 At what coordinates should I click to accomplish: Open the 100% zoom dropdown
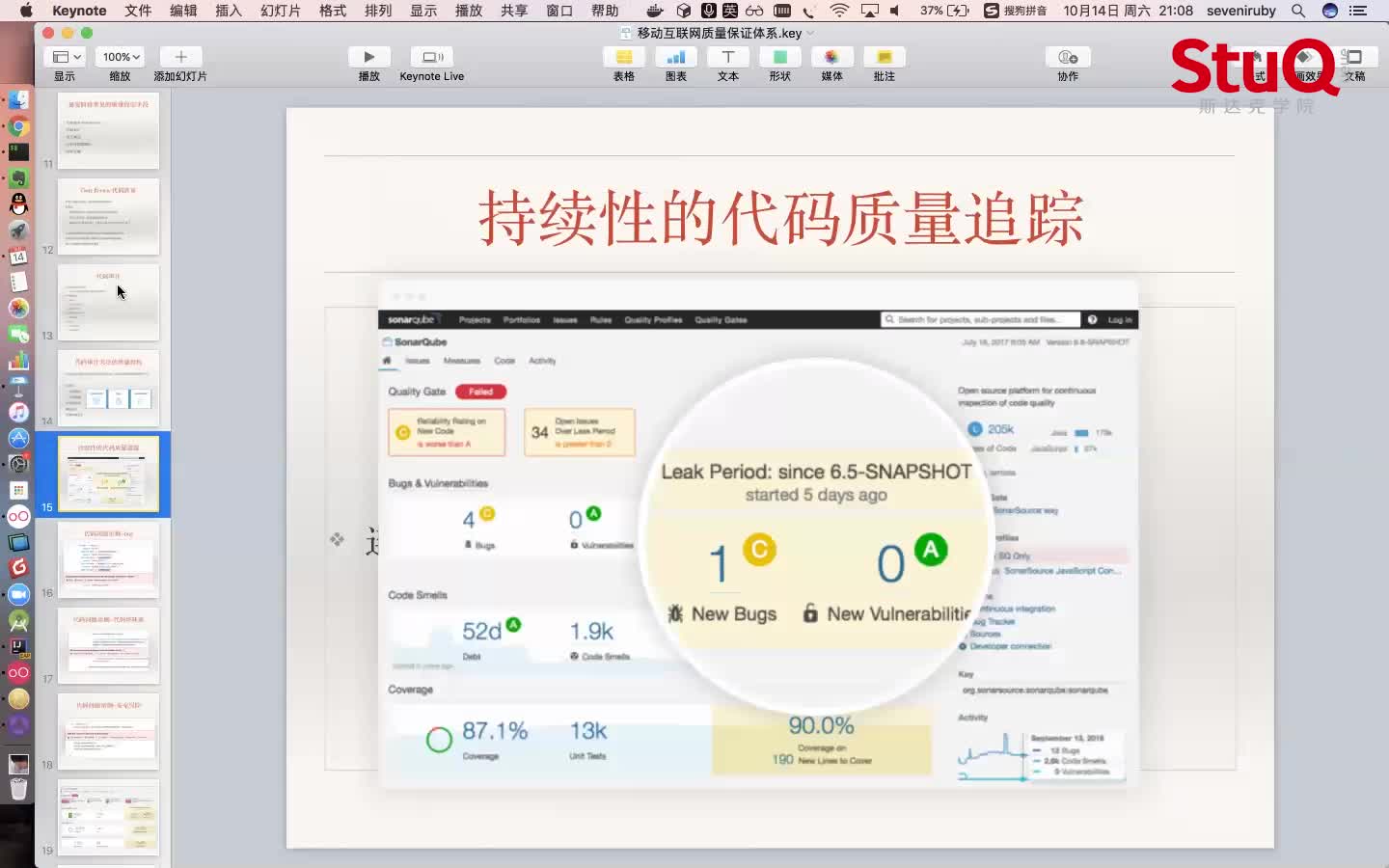click(x=121, y=57)
